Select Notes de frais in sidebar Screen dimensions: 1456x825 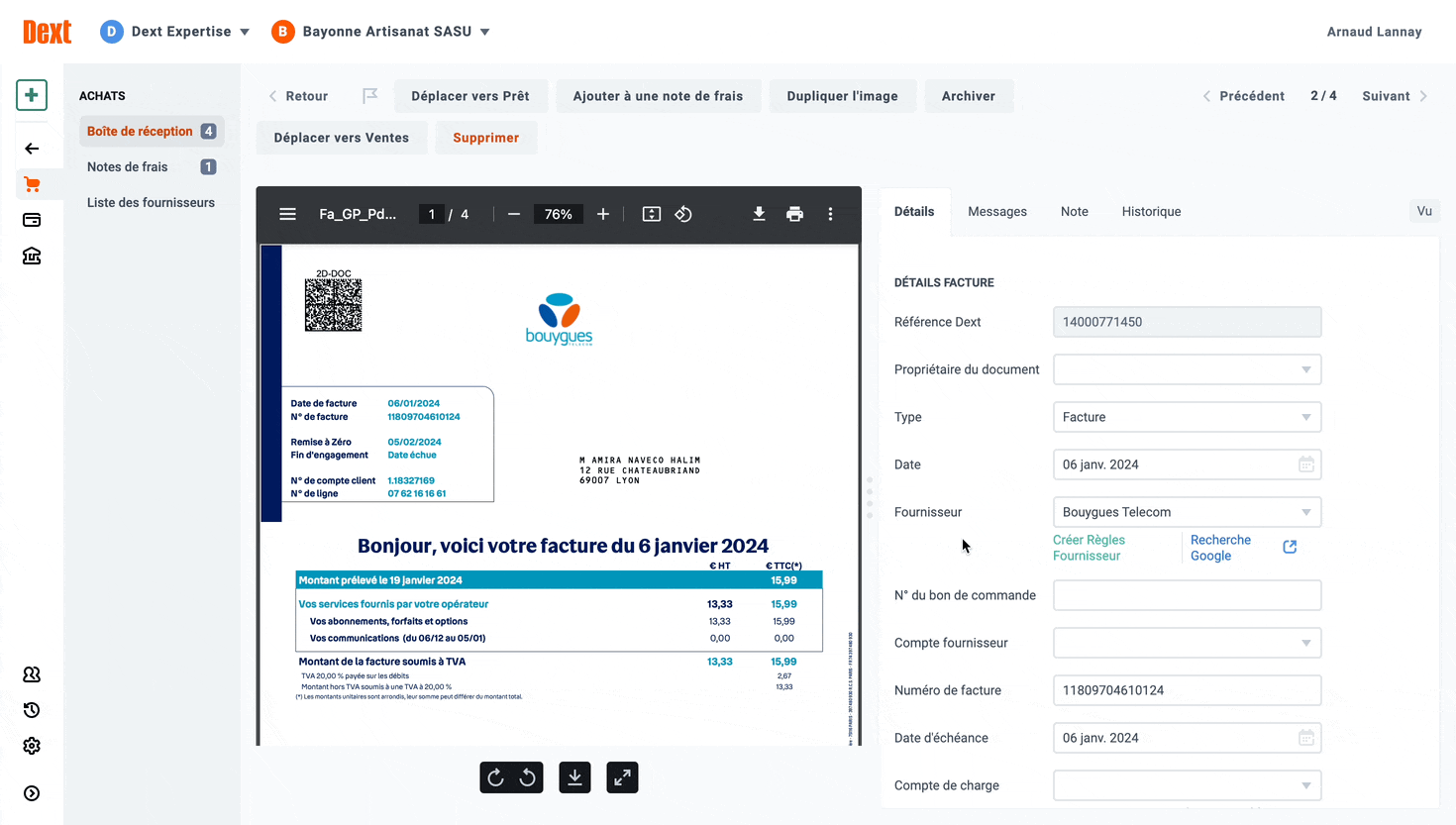[152, 166]
